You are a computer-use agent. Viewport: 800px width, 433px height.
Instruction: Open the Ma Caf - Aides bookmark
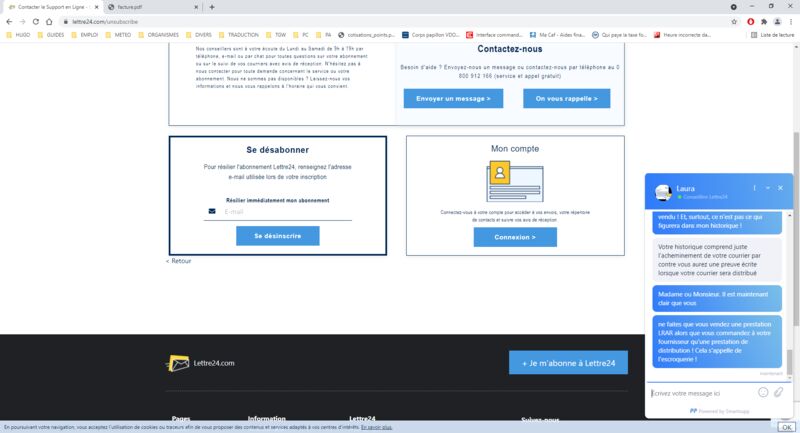tap(557, 35)
